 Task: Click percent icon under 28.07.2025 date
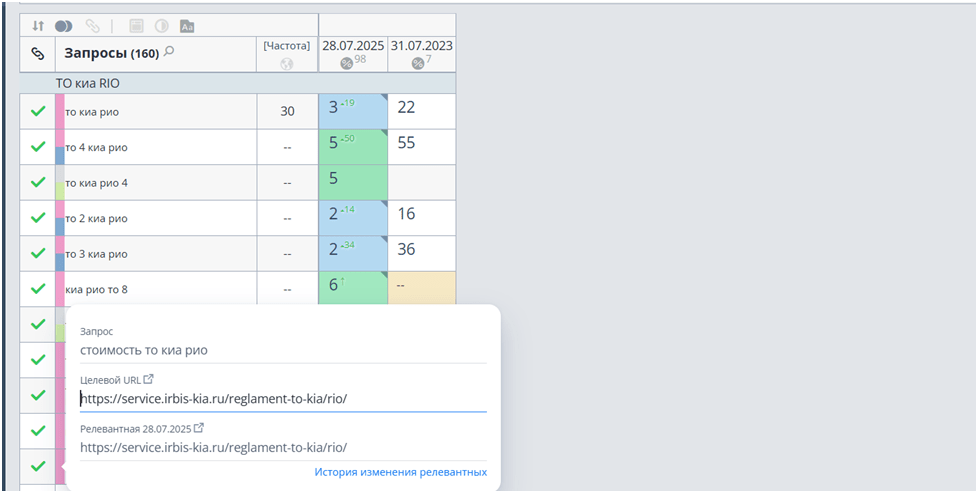(x=346, y=64)
